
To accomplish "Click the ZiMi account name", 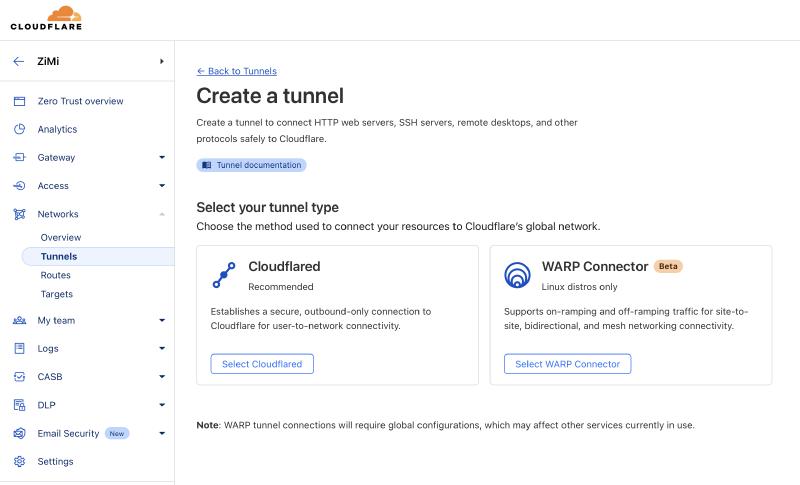I will [x=48, y=61].
